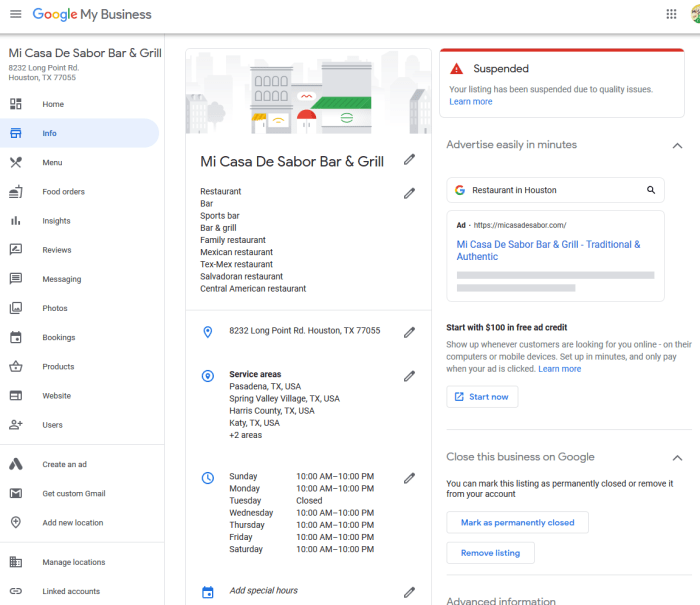The height and width of the screenshot is (605, 700).
Task: Edit special hours with pencil icon
Action: click(409, 592)
